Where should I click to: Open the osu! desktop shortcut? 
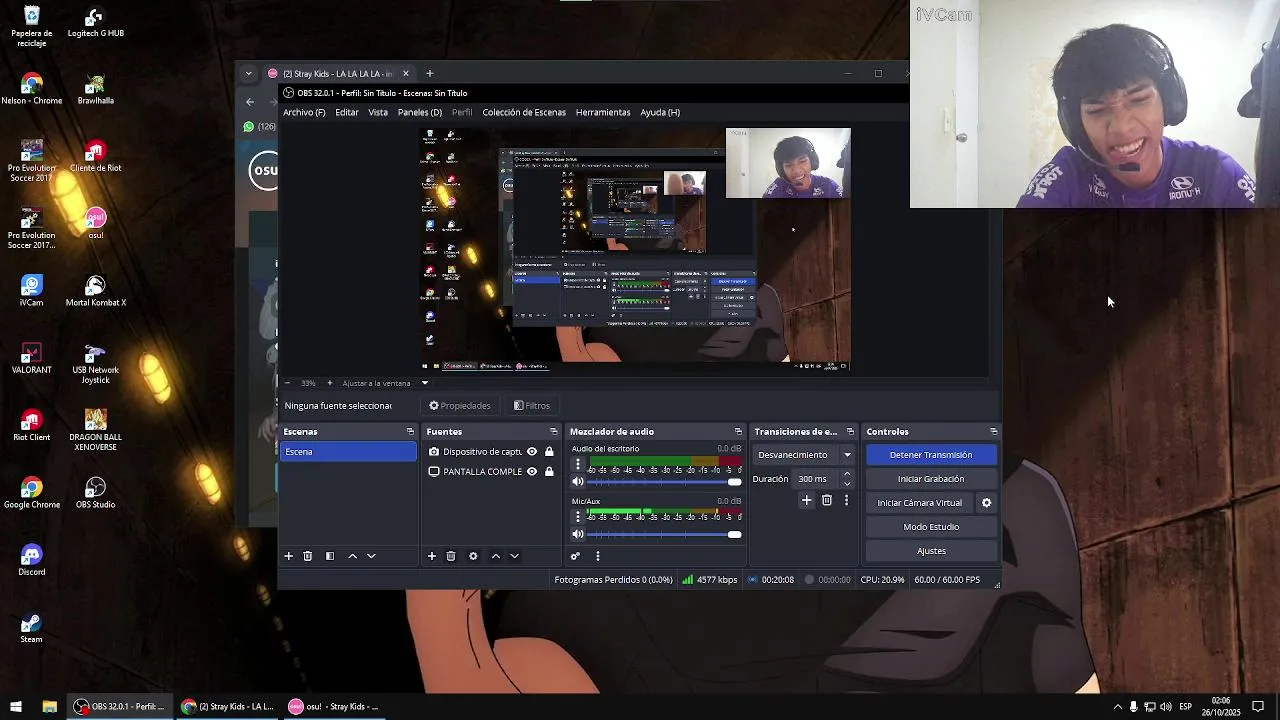coord(96,222)
